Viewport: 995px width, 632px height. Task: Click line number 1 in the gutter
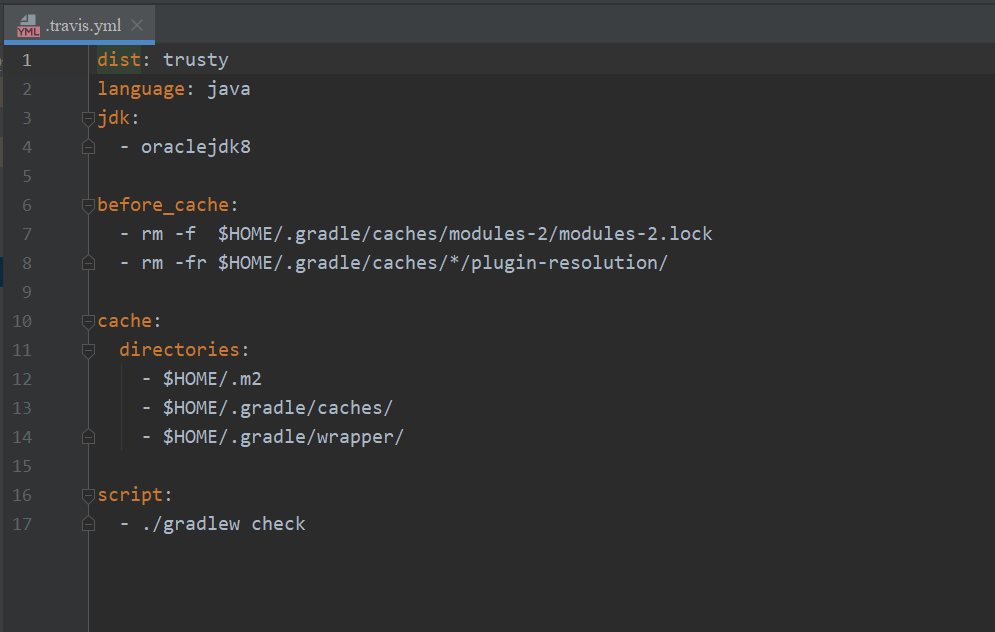pyautogui.click(x=26, y=60)
